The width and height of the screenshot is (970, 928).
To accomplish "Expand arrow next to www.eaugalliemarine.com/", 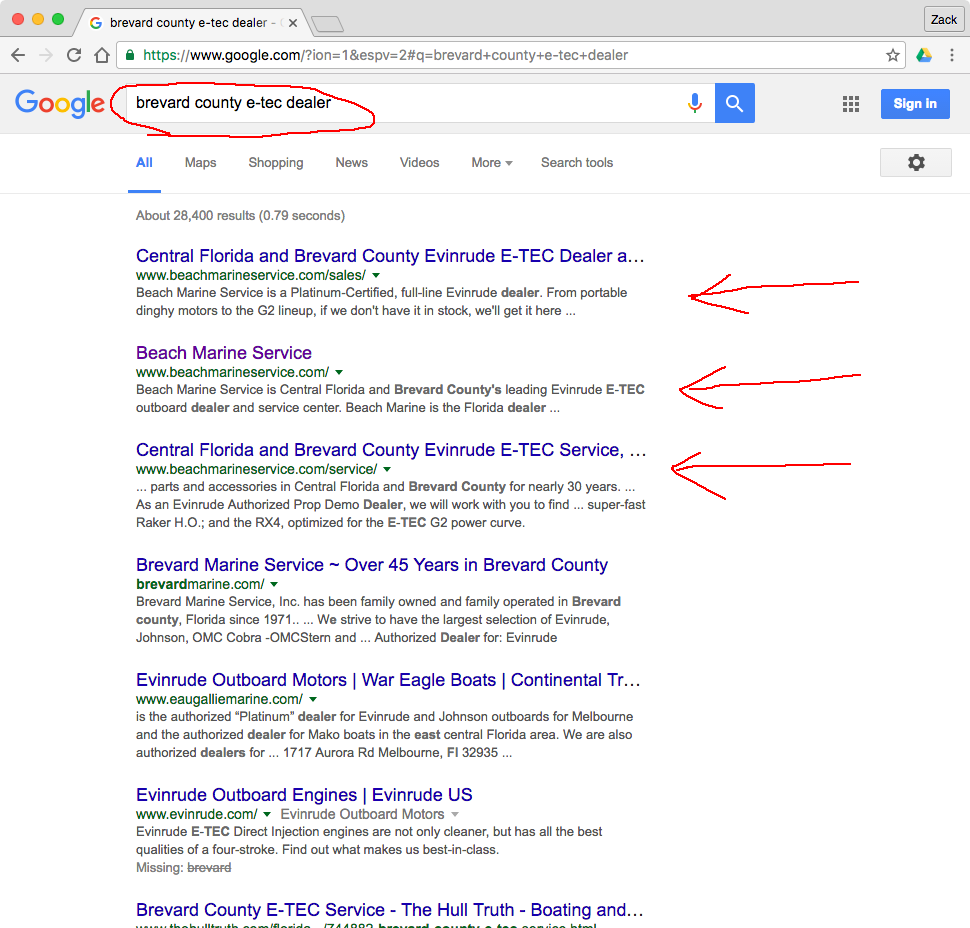I will 313,700.
